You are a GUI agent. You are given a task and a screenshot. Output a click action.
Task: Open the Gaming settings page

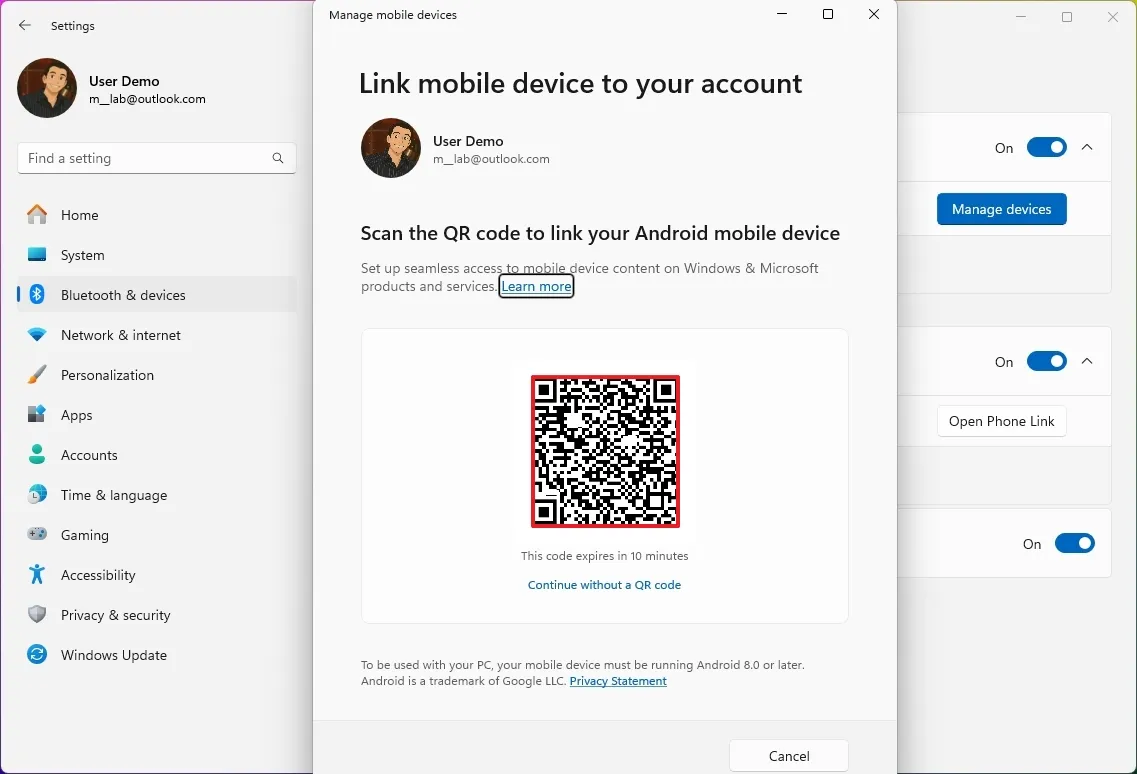point(85,535)
